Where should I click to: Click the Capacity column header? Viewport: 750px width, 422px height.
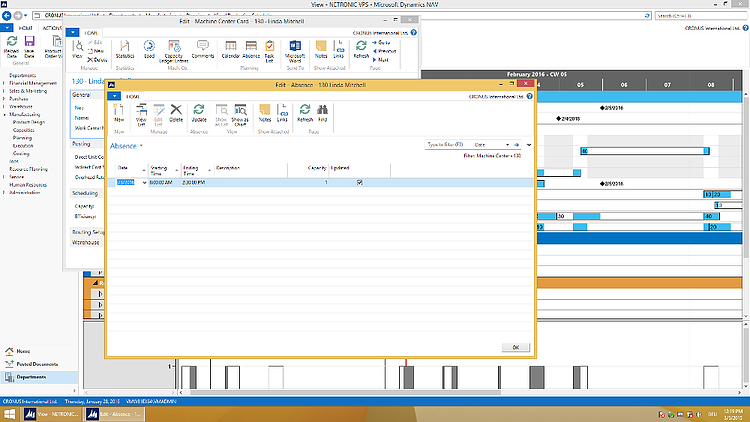pos(308,170)
